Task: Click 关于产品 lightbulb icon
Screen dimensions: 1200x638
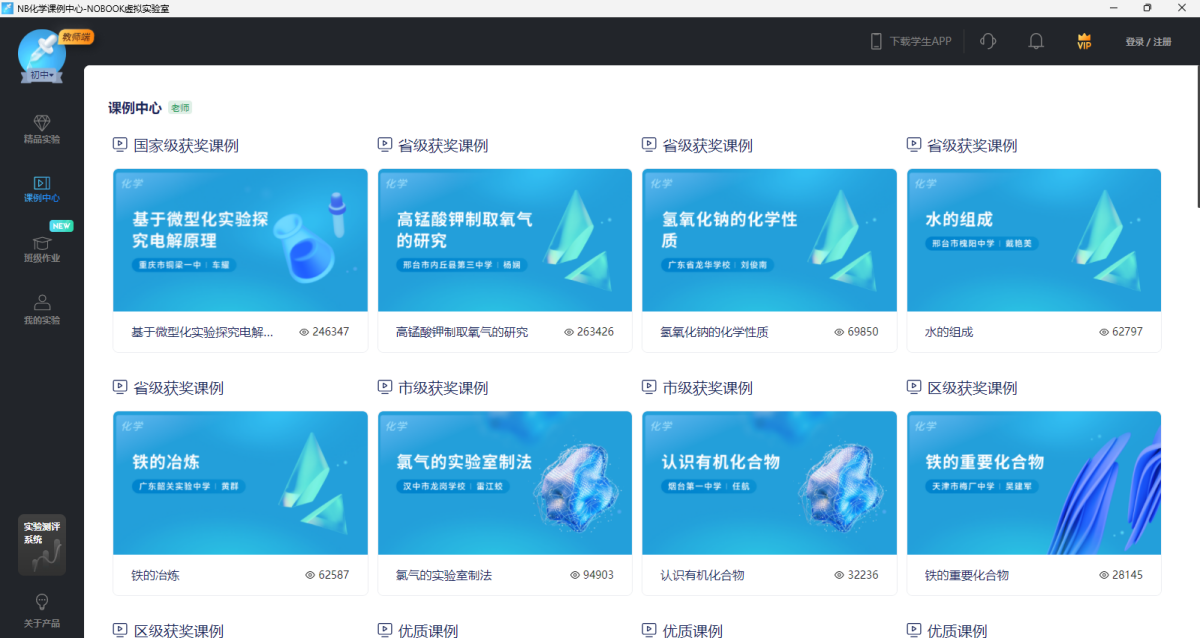Action: (x=42, y=601)
